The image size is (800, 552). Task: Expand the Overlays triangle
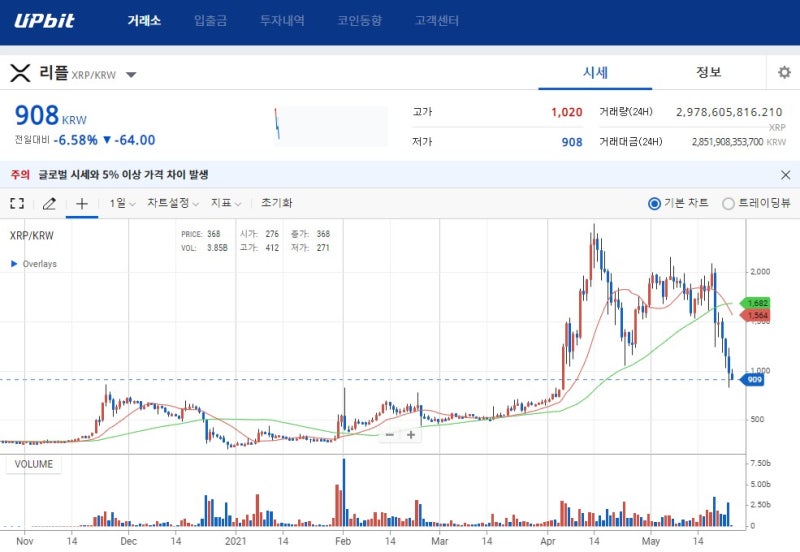click(14, 264)
